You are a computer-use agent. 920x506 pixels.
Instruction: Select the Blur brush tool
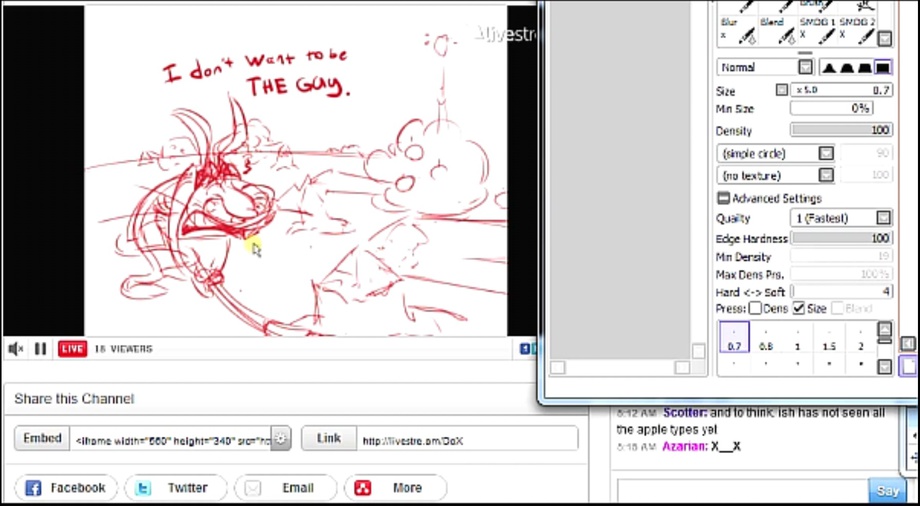[x=736, y=30]
